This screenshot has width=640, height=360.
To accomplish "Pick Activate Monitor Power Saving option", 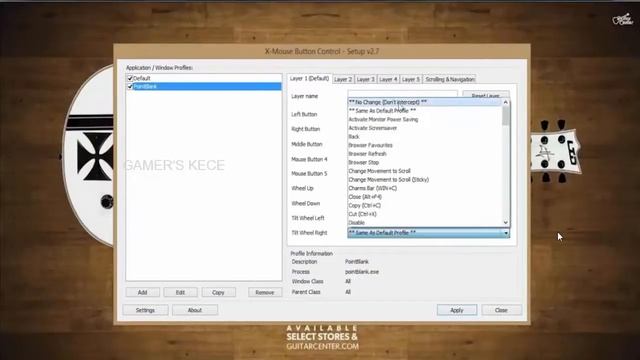I will pos(424,119).
